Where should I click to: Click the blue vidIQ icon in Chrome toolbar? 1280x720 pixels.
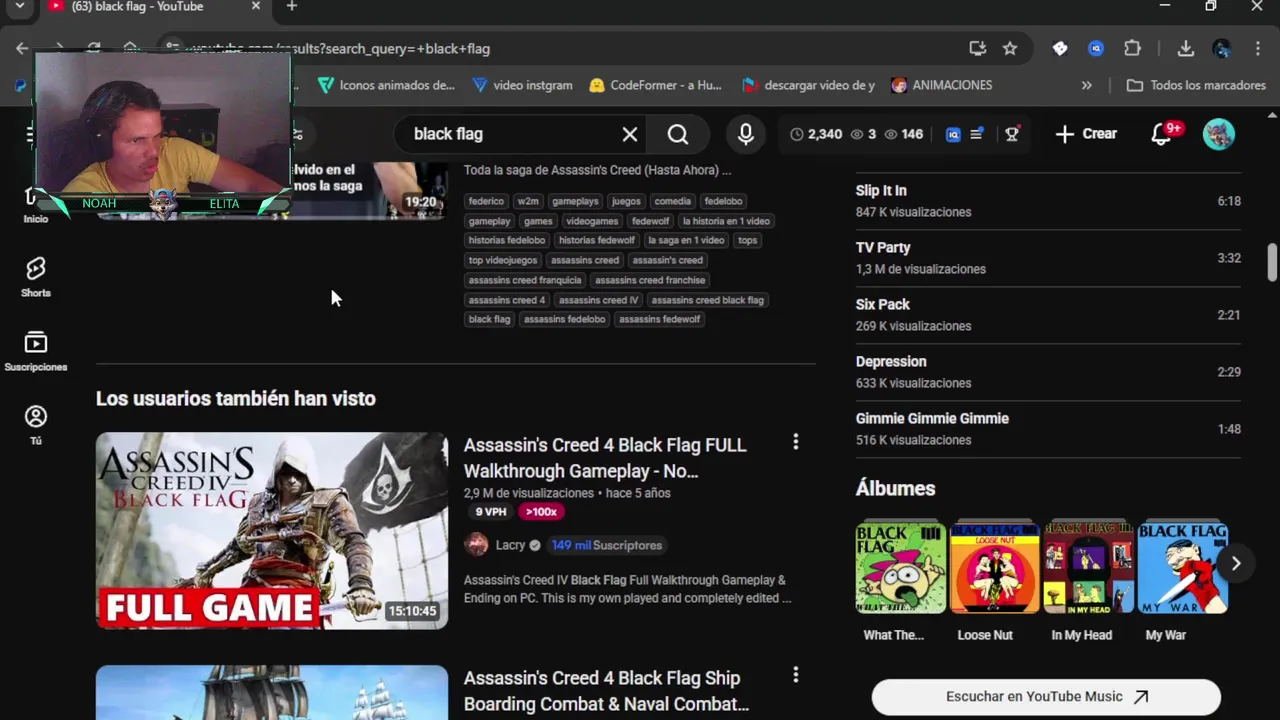[x=1096, y=48]
